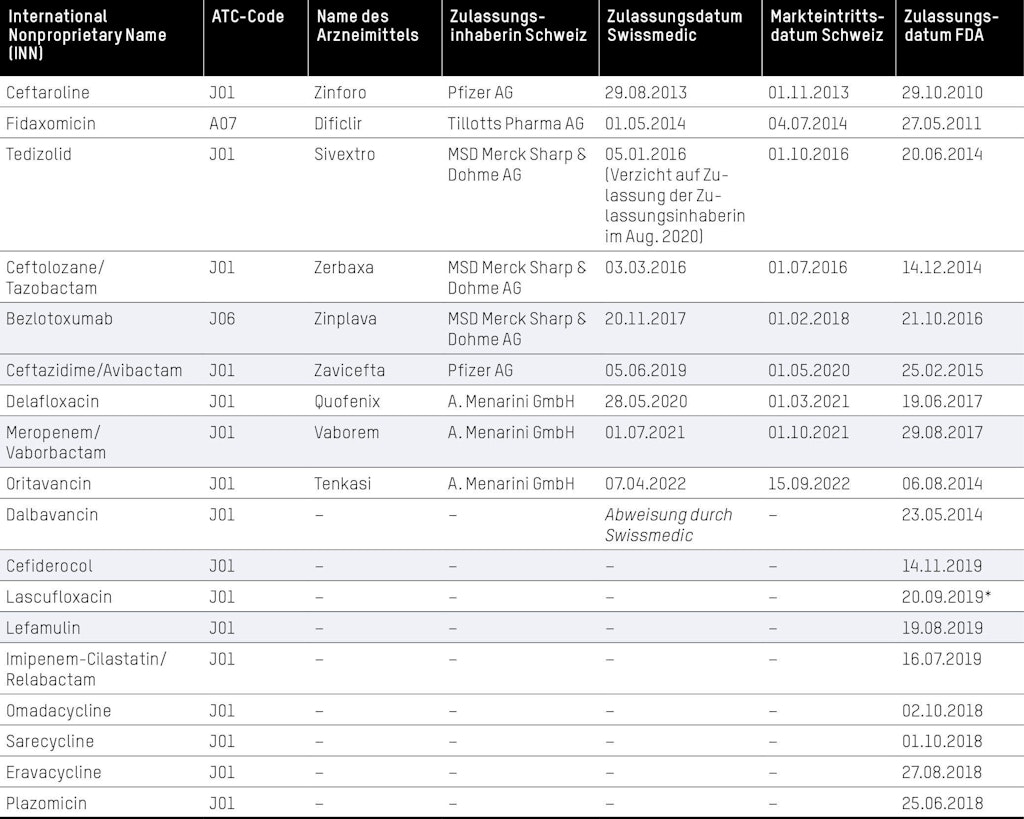Click the Abweisung durch Swissmedic note
1024x819 pixels.
pos(668,524)
